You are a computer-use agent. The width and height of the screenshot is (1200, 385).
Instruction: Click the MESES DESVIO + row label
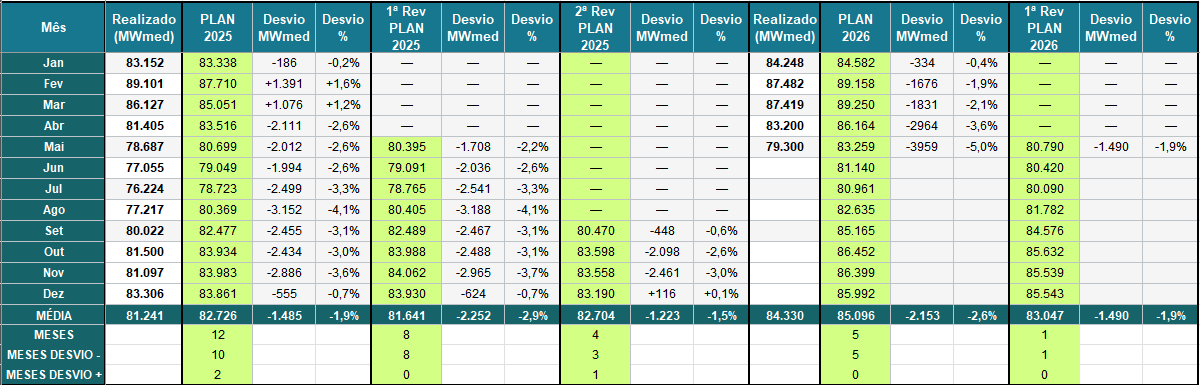tap(54, 375)
